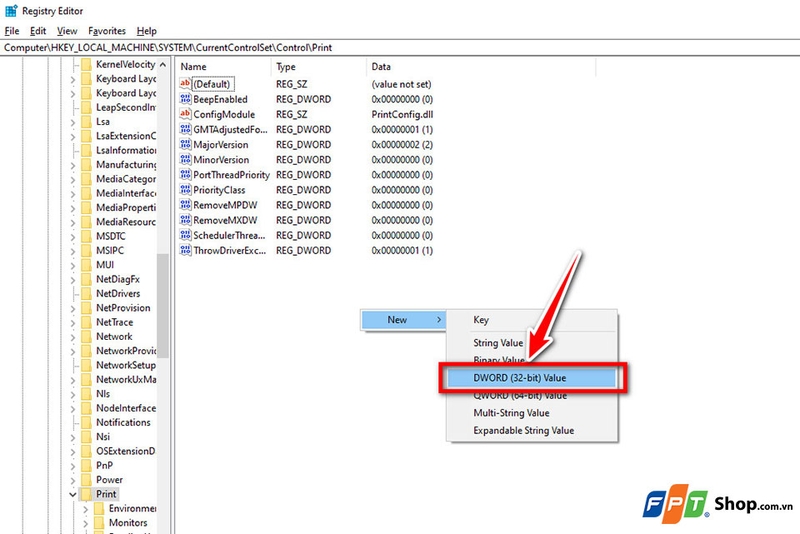Viewport: 800px width, 534px height.
Task: Open the File menu
Action: [x=12, y=31]
